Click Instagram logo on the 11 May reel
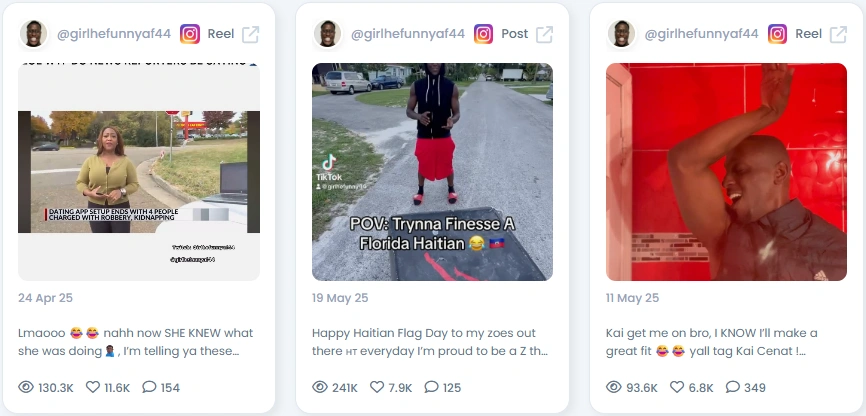 [x=777, y=34]
